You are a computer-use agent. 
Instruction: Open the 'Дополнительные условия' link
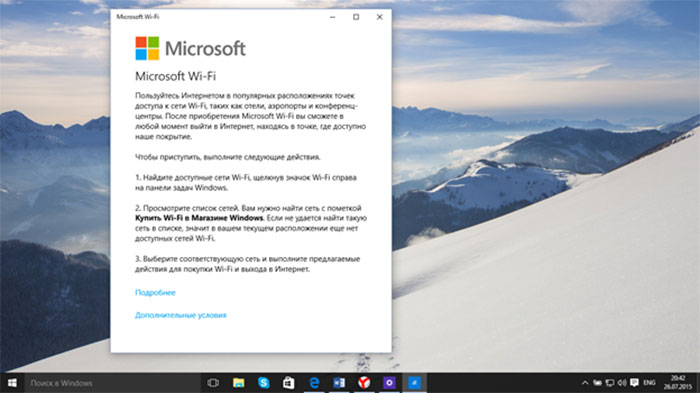click(x=180, y=315)
